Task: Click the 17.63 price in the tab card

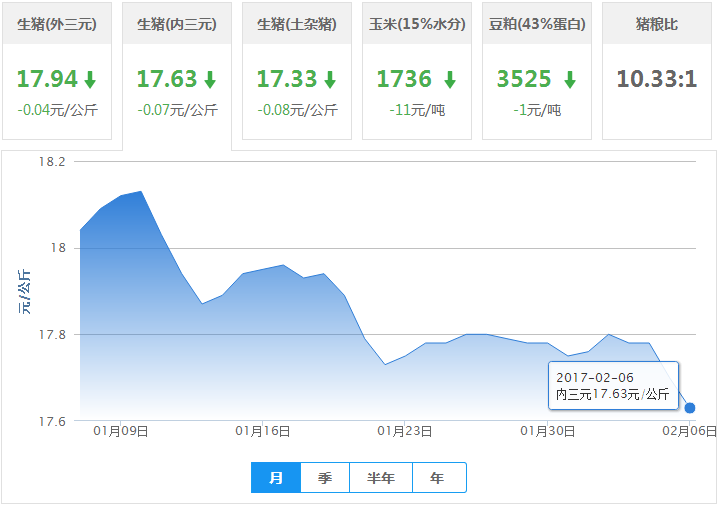Action: pyautogui.click(x=167, y=79)
